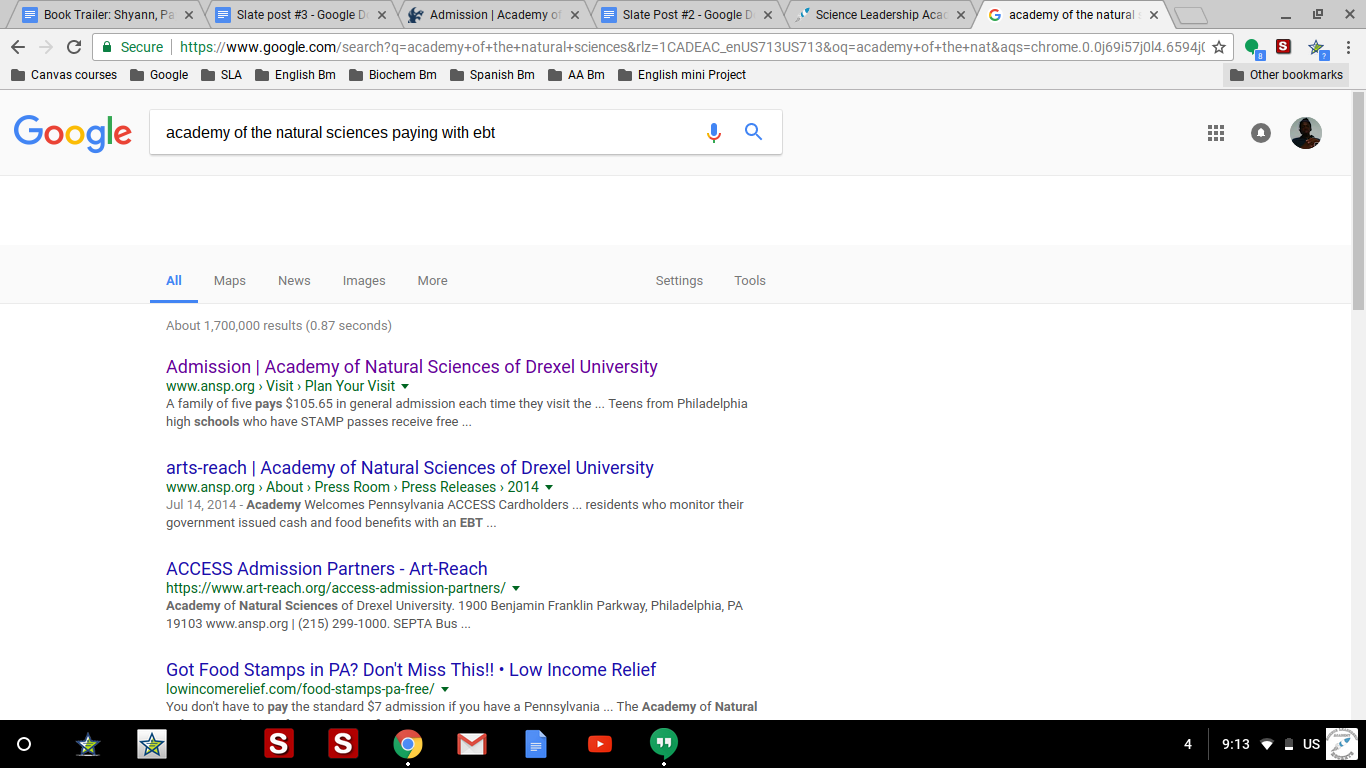Image resolution: width=1366 pixels, height=768 pixels.
Task: Select the All results tab
Action: 174,281
